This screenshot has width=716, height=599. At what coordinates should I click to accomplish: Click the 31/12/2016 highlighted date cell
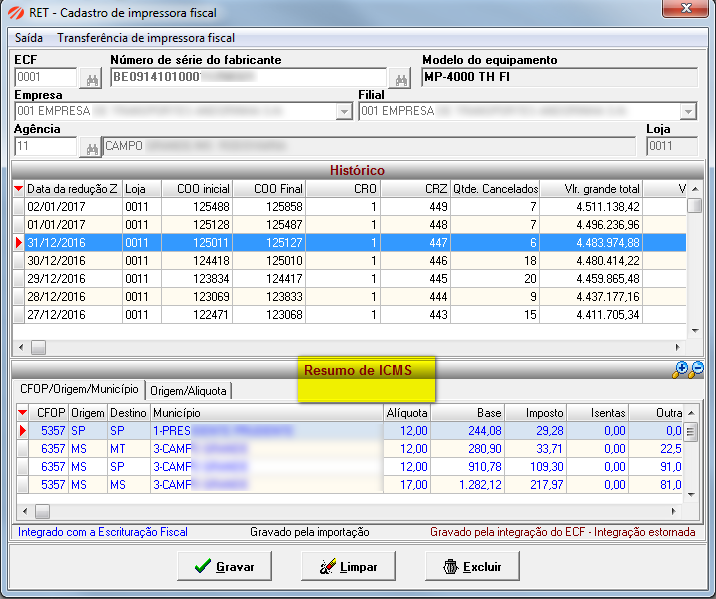click(x=73, y=242)
